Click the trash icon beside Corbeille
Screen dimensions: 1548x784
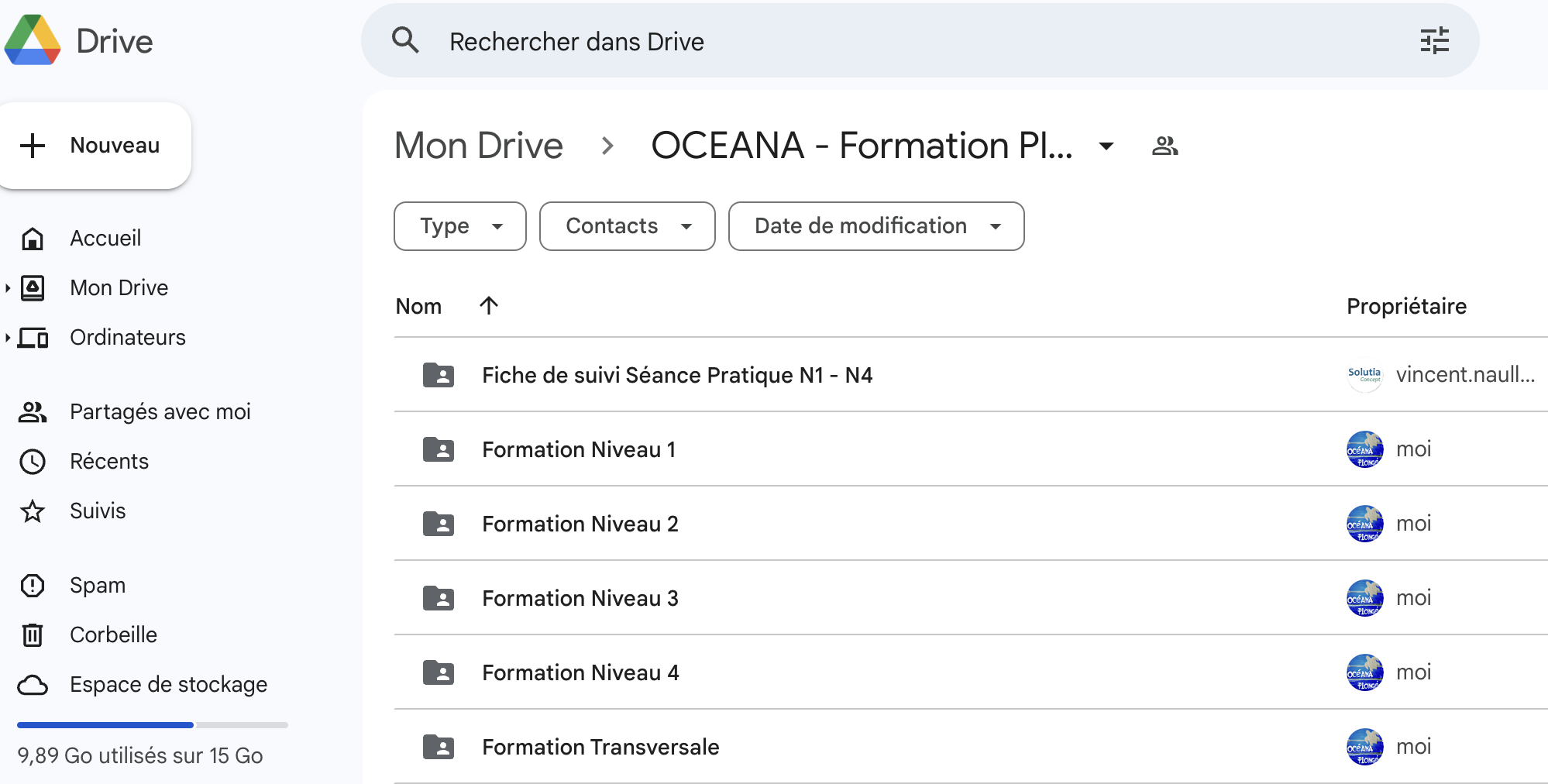tap(33, 635)
